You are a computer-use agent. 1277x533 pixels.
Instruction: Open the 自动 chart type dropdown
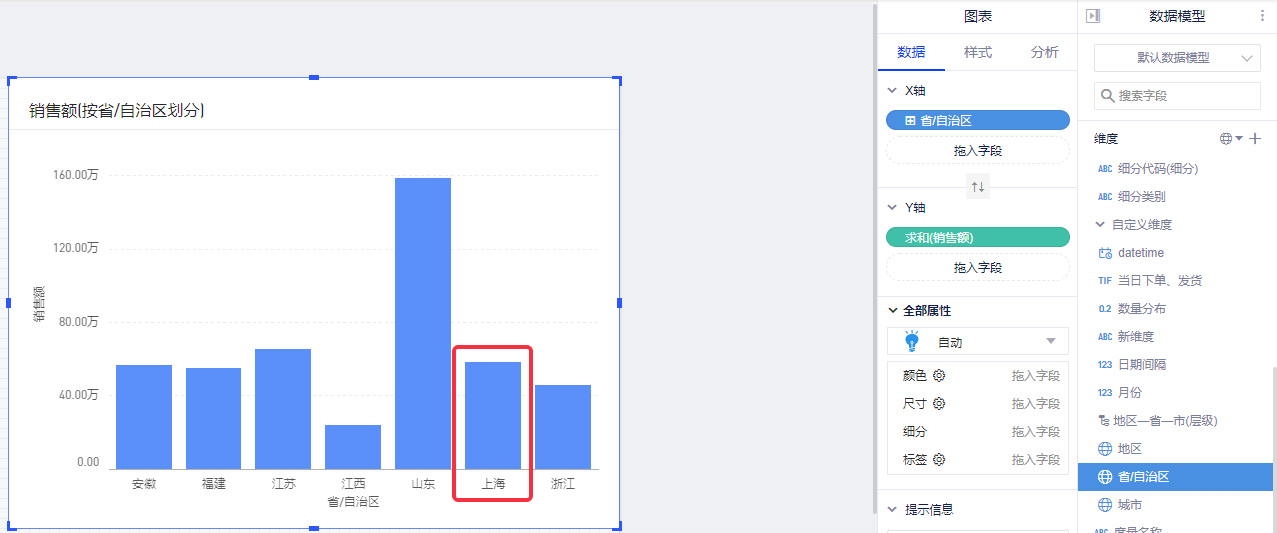977,342
